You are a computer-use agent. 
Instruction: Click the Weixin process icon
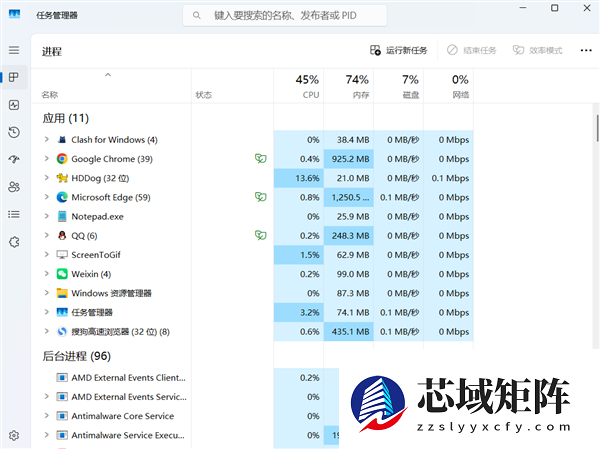(x=62, y=274)
